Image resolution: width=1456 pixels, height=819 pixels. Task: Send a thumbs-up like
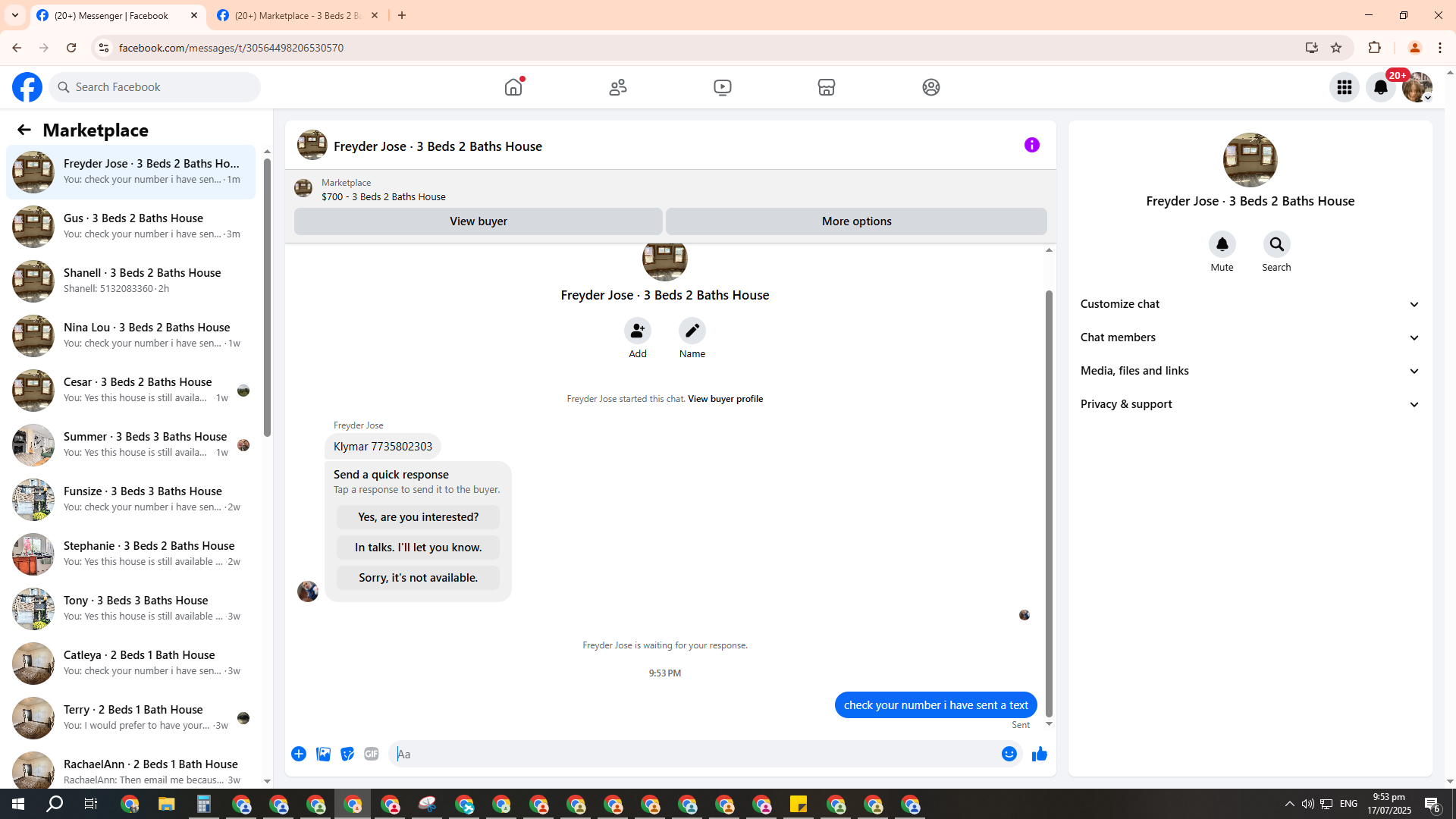pyautogui.click(x=1040, y=754)
